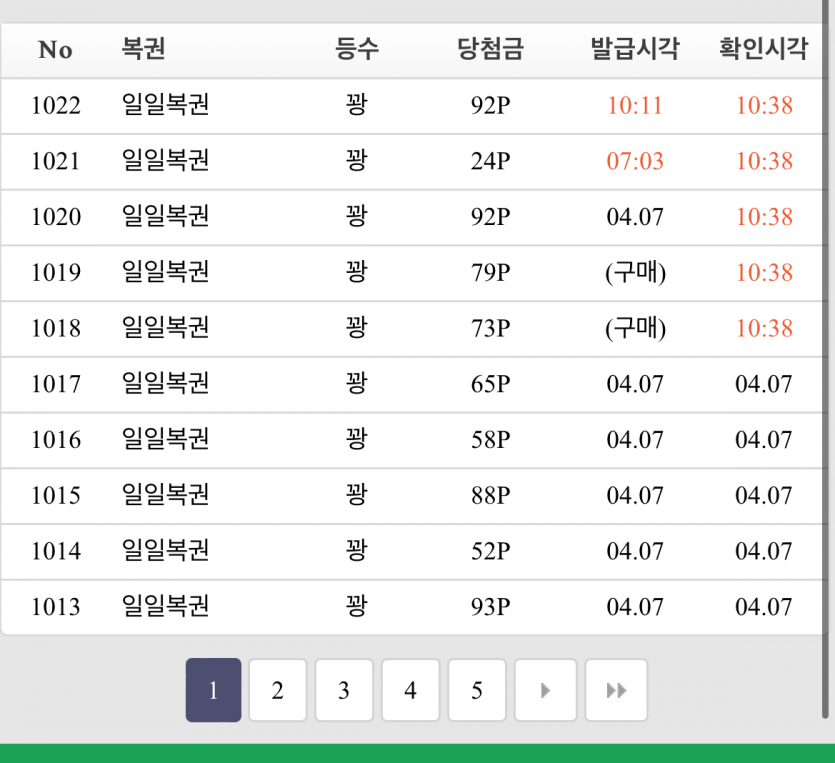The image size is (835, 763).
Task: Select page 1 in pagination
Action: tap(213, 690)
